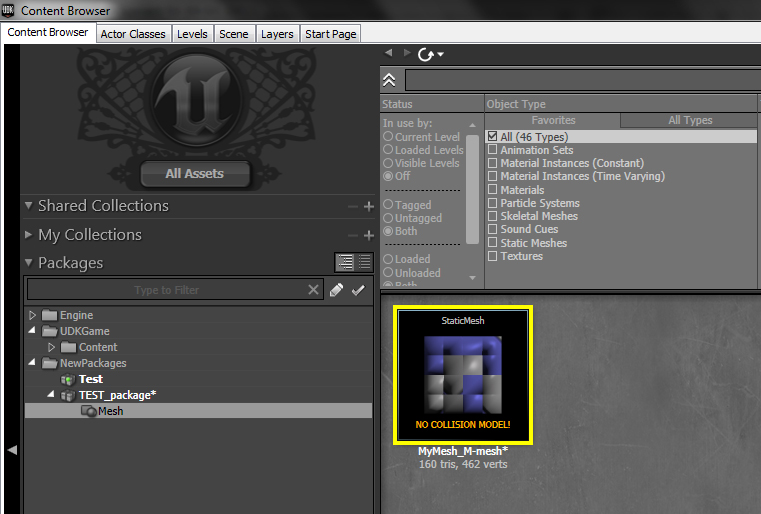Switch packages to tree view icon

tap(345, 263)
